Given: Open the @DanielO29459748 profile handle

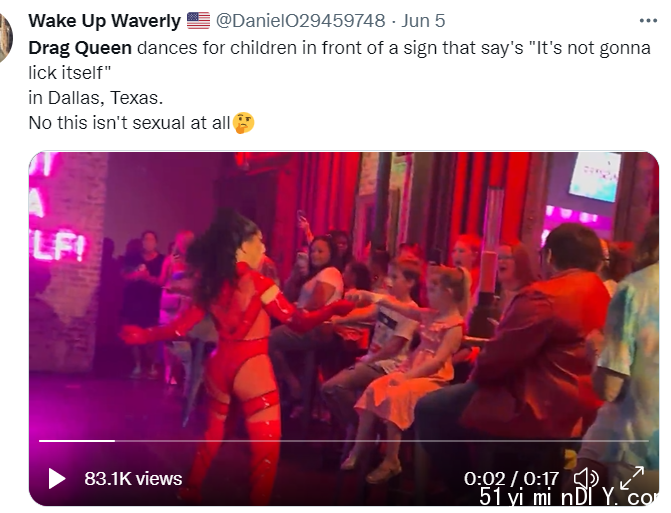Looking at the screenshot, I should click(300, 21).
